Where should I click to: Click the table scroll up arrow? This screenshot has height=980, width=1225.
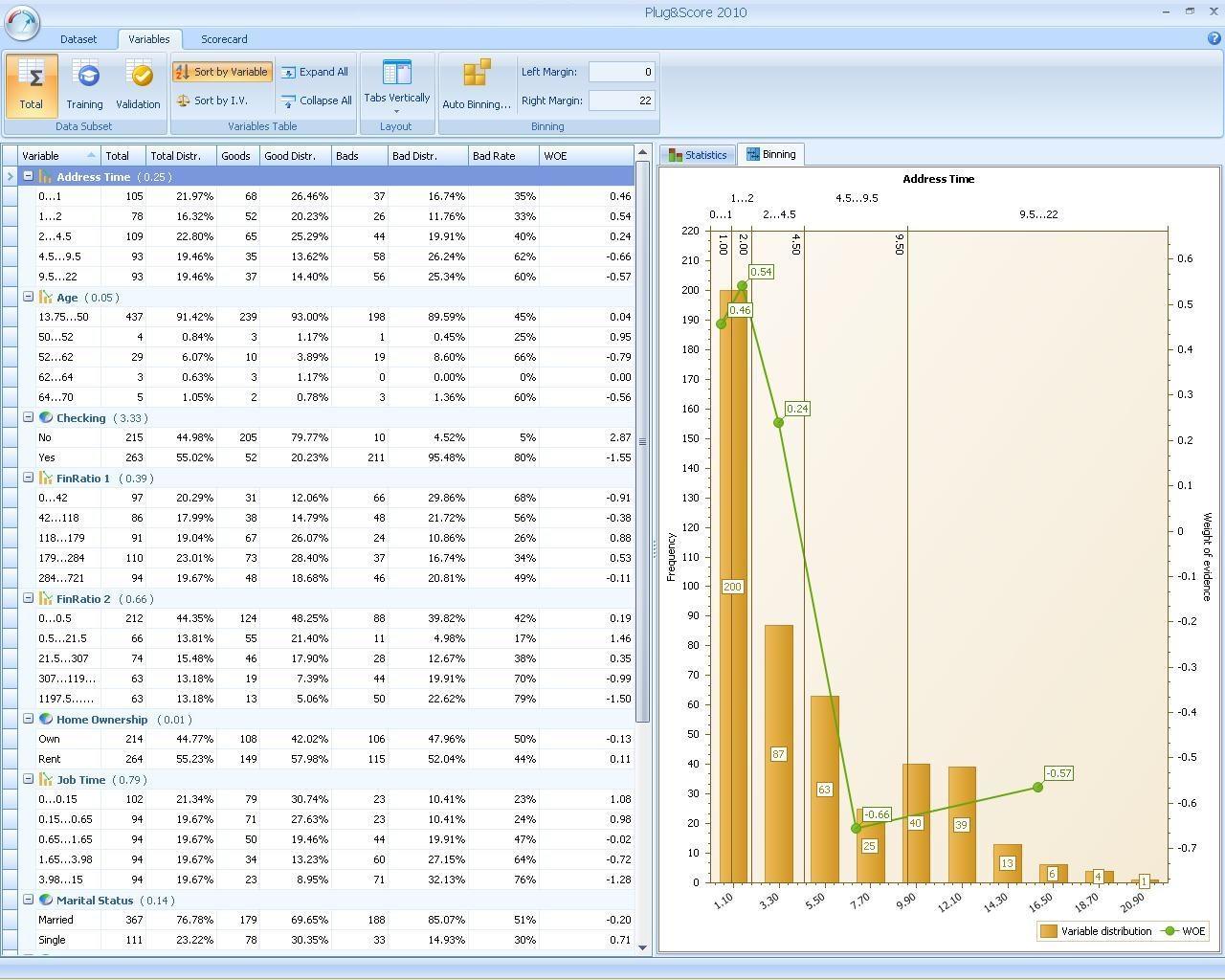642,151
